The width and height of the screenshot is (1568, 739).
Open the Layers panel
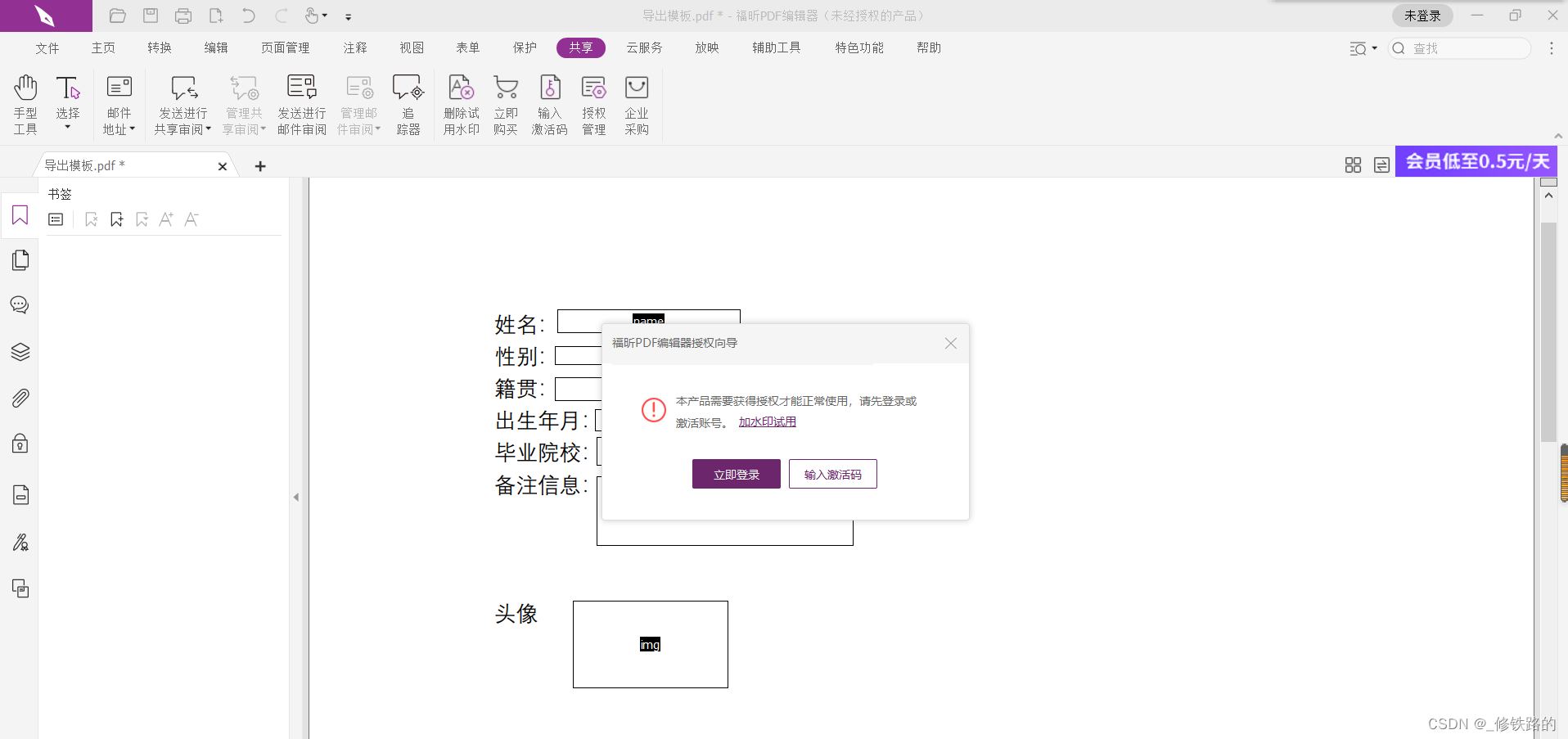pos(20,352)
